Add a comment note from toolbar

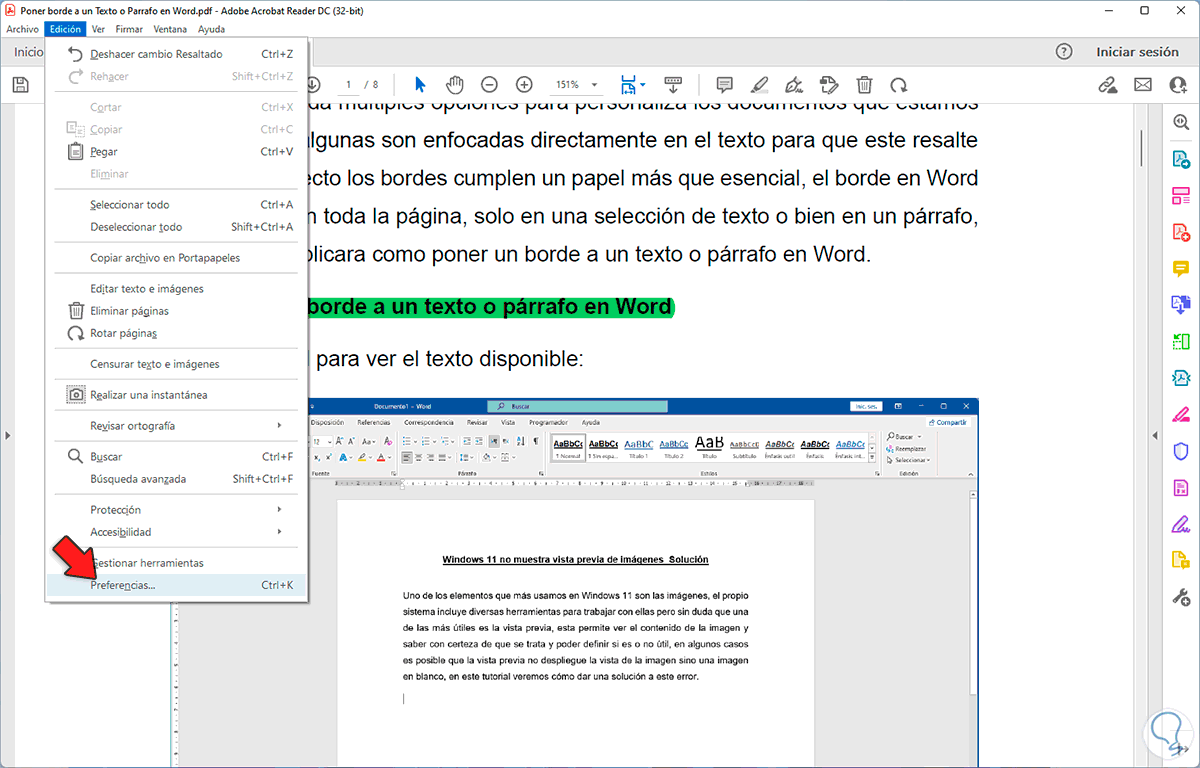[x=725, y=85]
